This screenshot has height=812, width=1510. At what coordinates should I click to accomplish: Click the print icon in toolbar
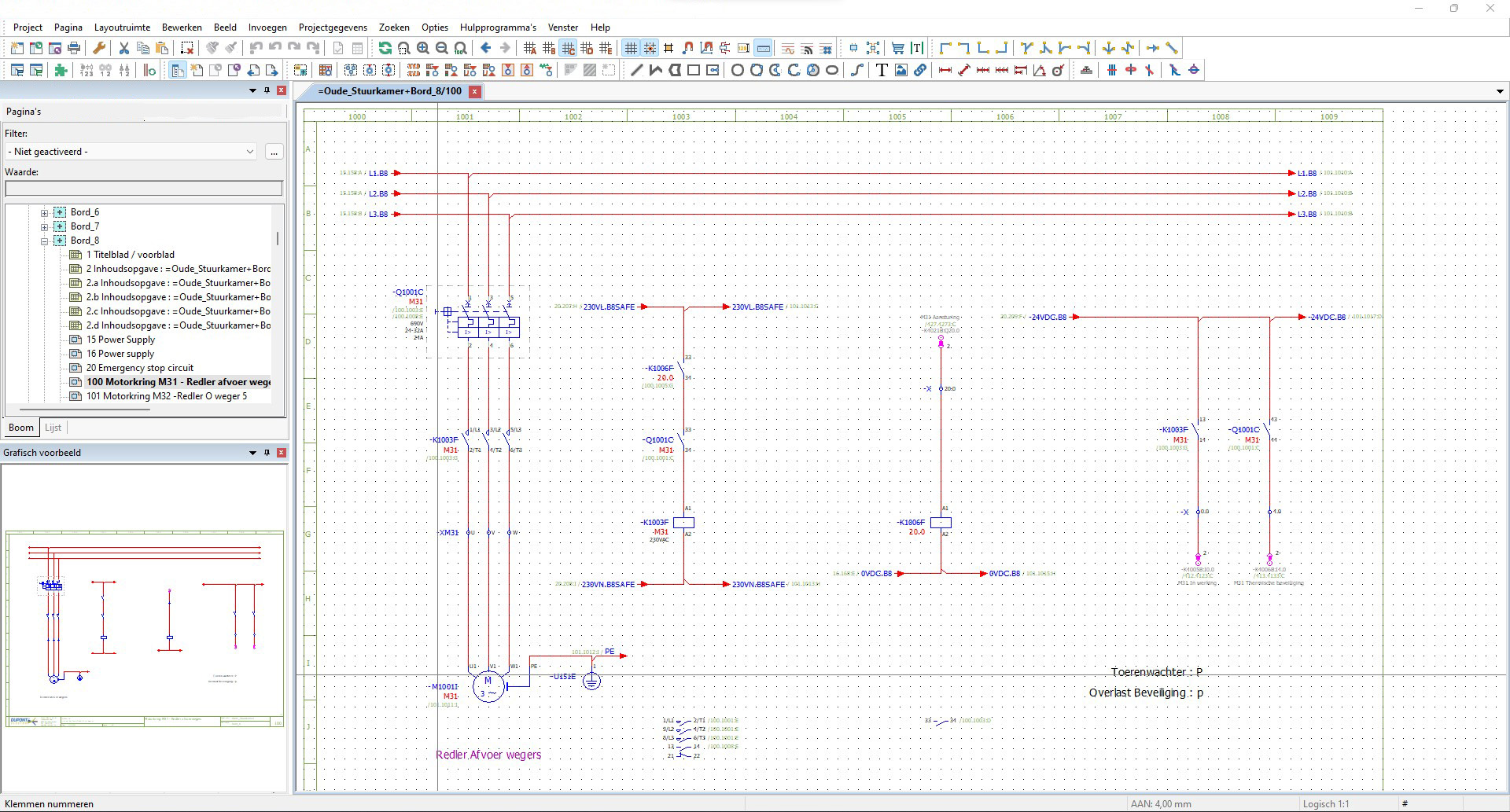(74, 49)
